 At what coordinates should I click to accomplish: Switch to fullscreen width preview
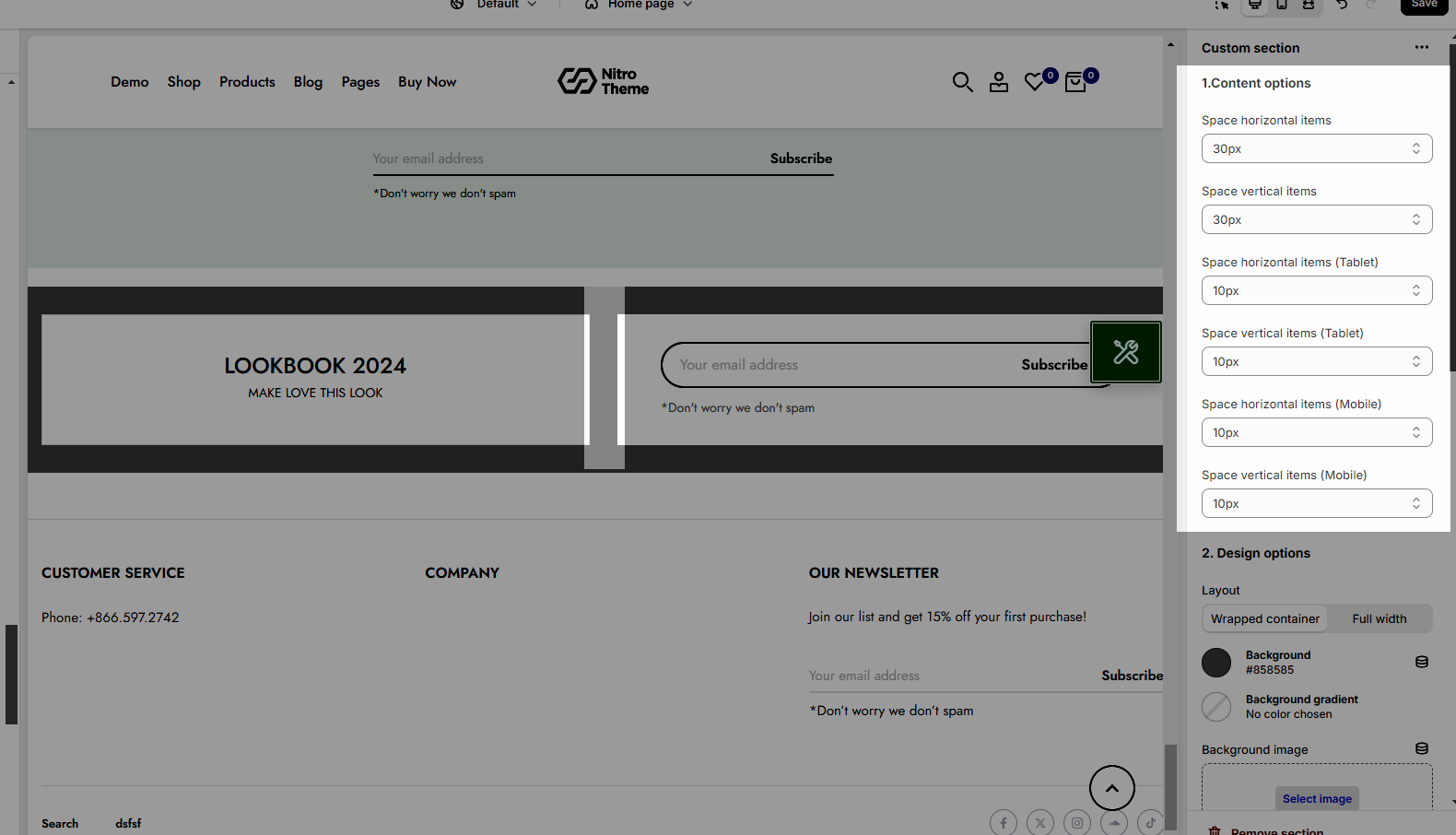point(1309,5)
